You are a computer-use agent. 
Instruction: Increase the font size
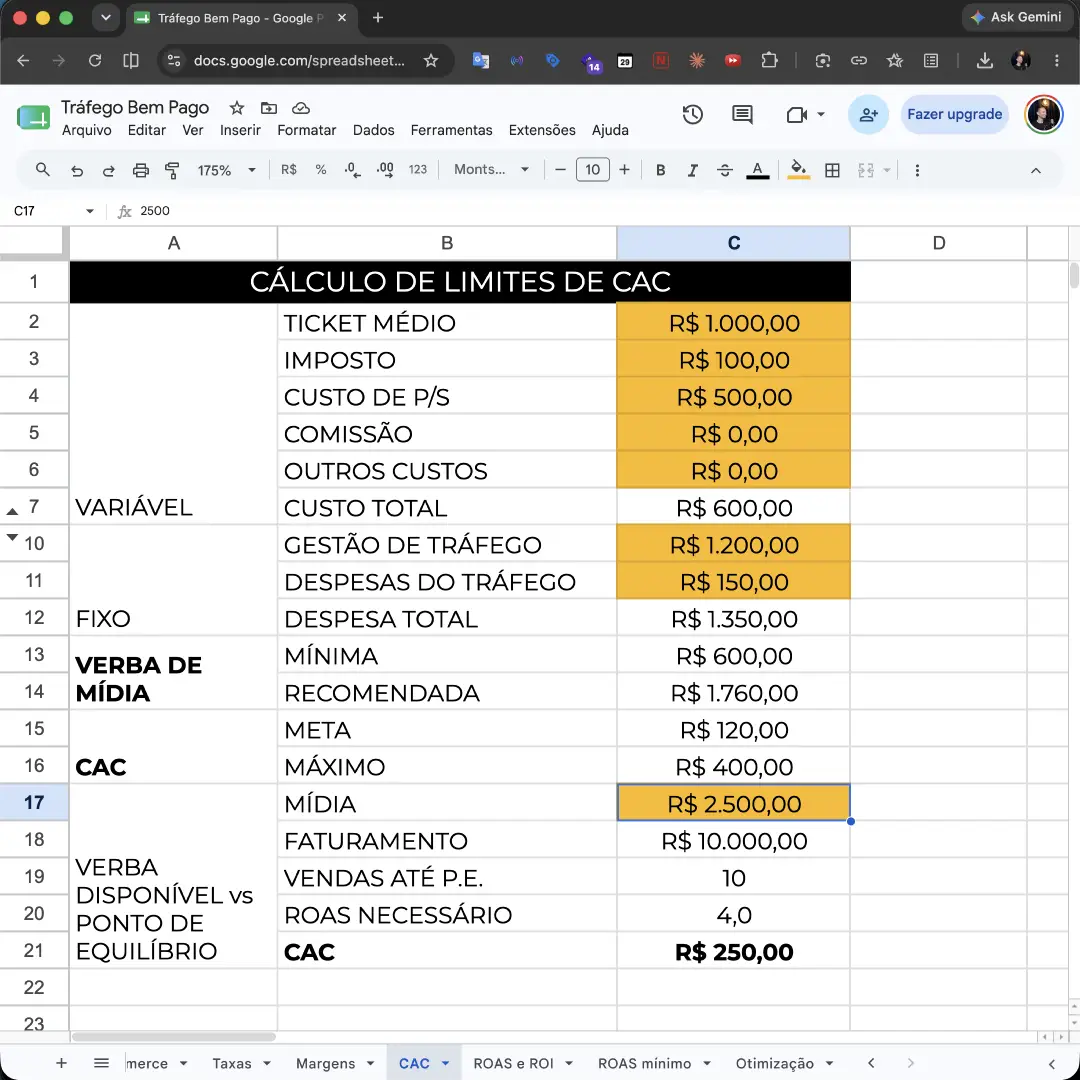pyautogui.click(x=625, y=169)
